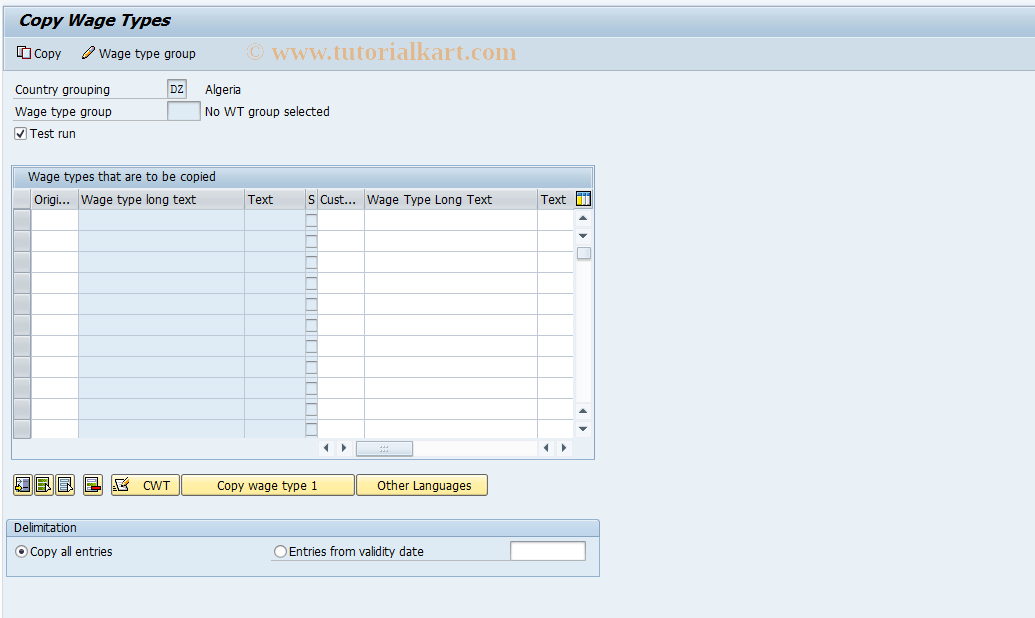
Task: Click the vertical scrollbar thumb of the table
Action: pyautogui.click(x=584, y=253)
